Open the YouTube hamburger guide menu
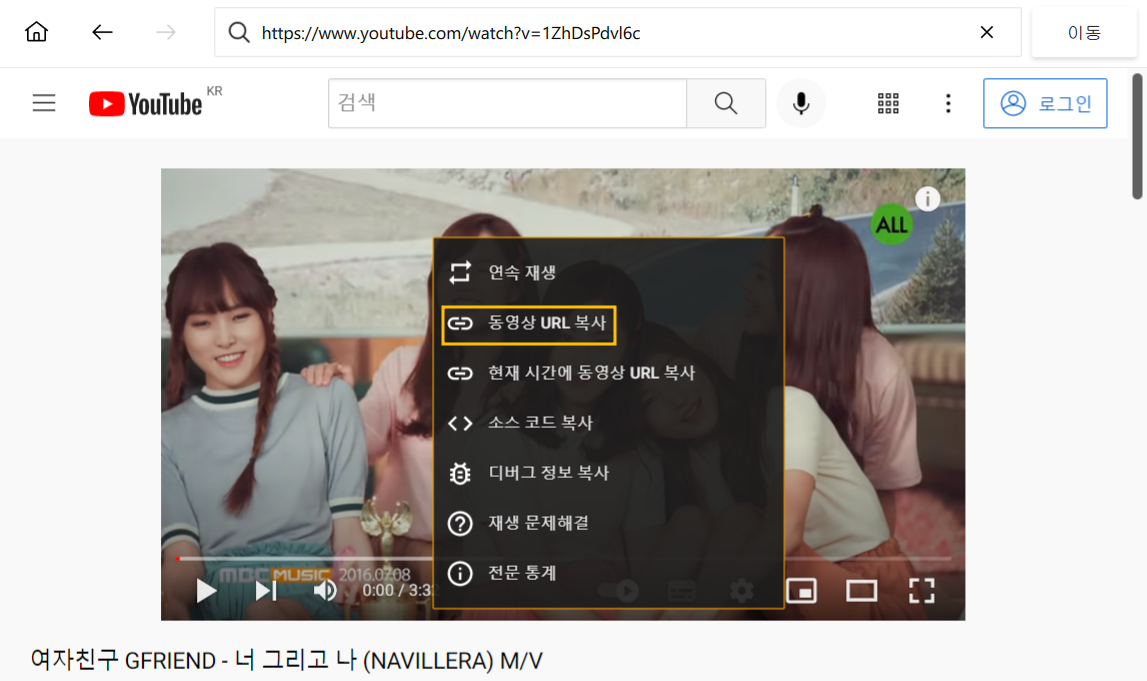The width and height of the screenshot is (1147, 681). (44, 103)
